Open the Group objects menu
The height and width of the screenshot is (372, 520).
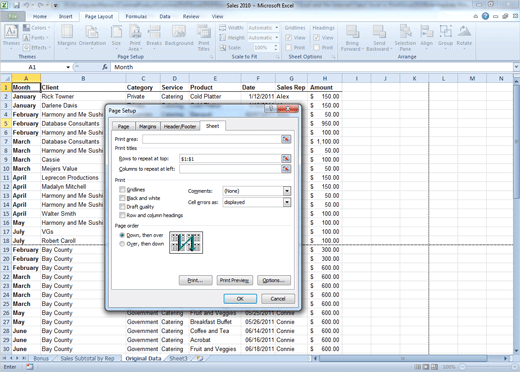click(x=445, y=36)
